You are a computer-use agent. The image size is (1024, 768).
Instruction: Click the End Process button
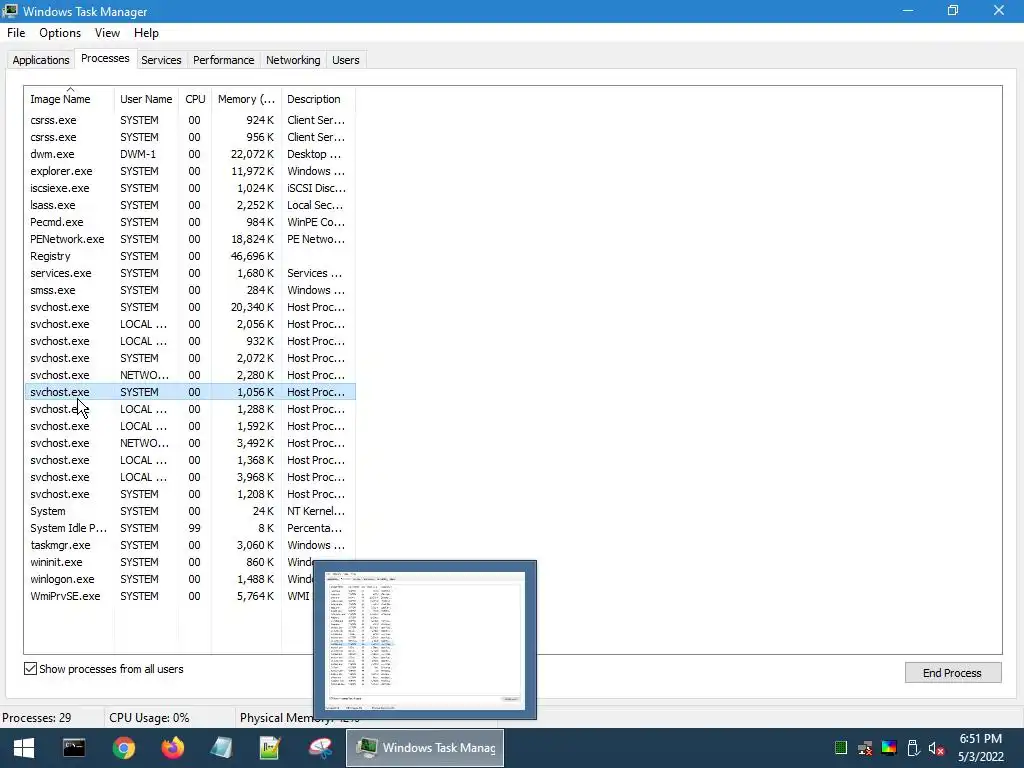(952, 673)
